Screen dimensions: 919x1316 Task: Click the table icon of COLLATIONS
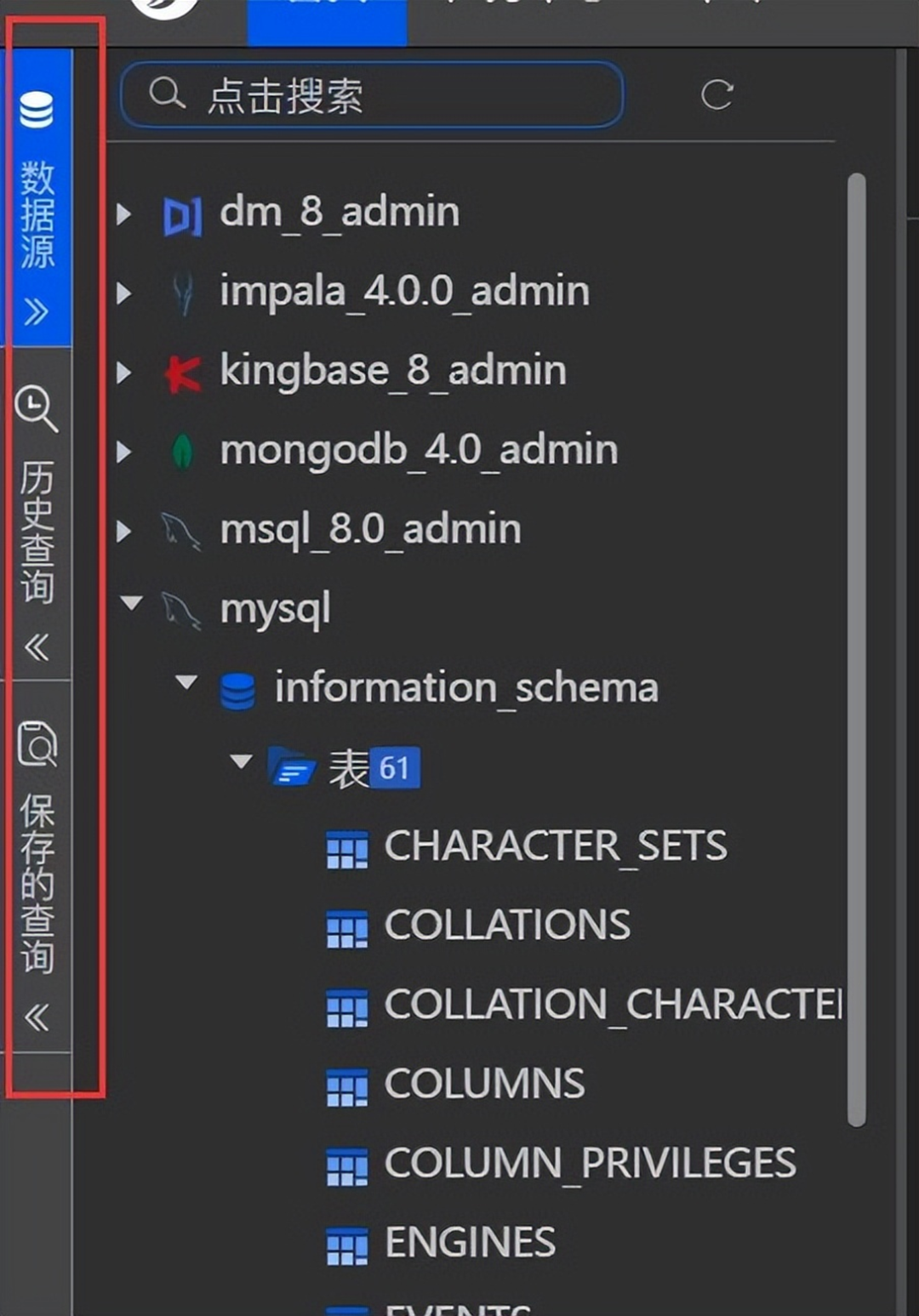(347, 929)
